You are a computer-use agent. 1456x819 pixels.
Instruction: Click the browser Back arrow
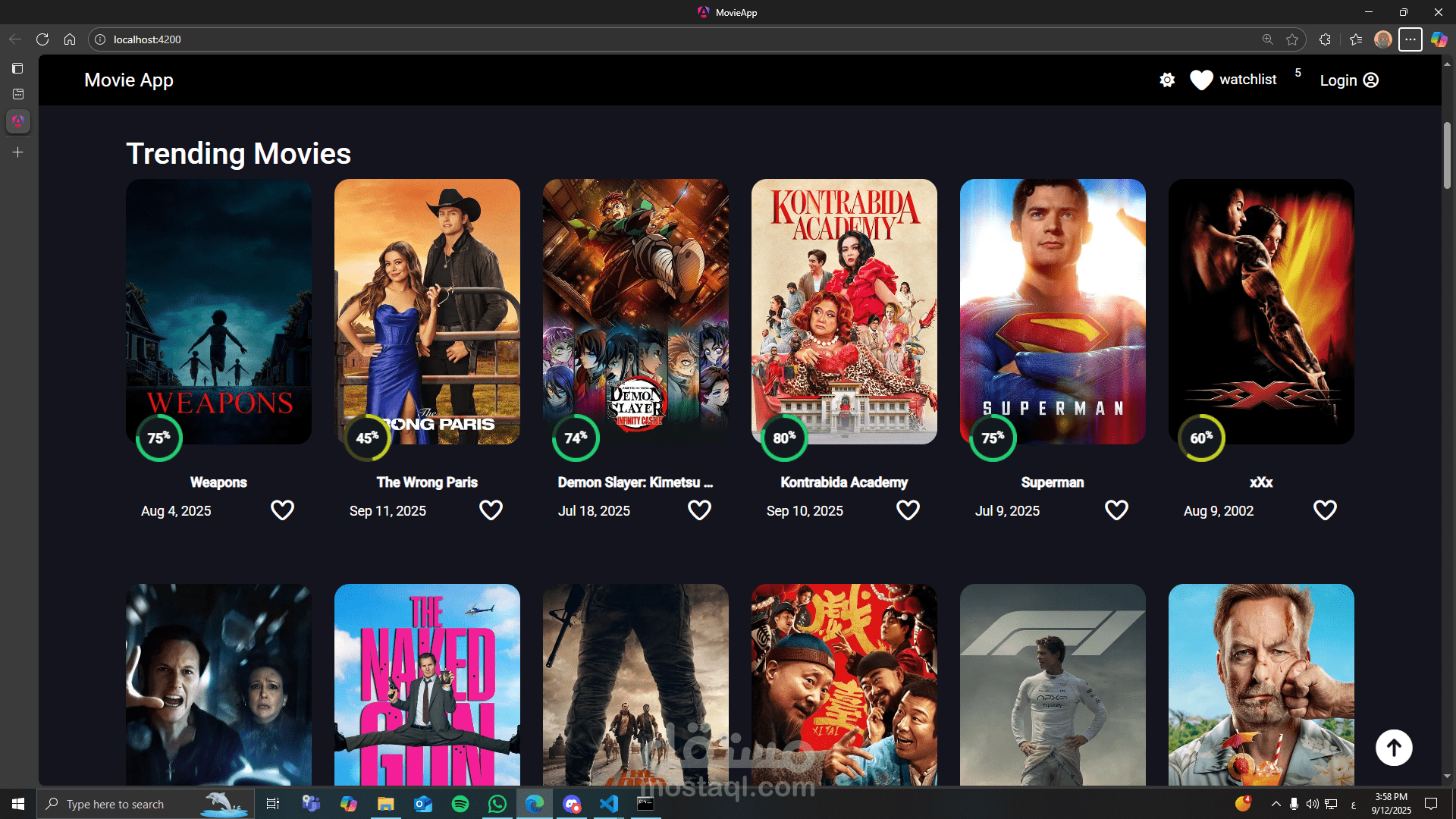15,39
